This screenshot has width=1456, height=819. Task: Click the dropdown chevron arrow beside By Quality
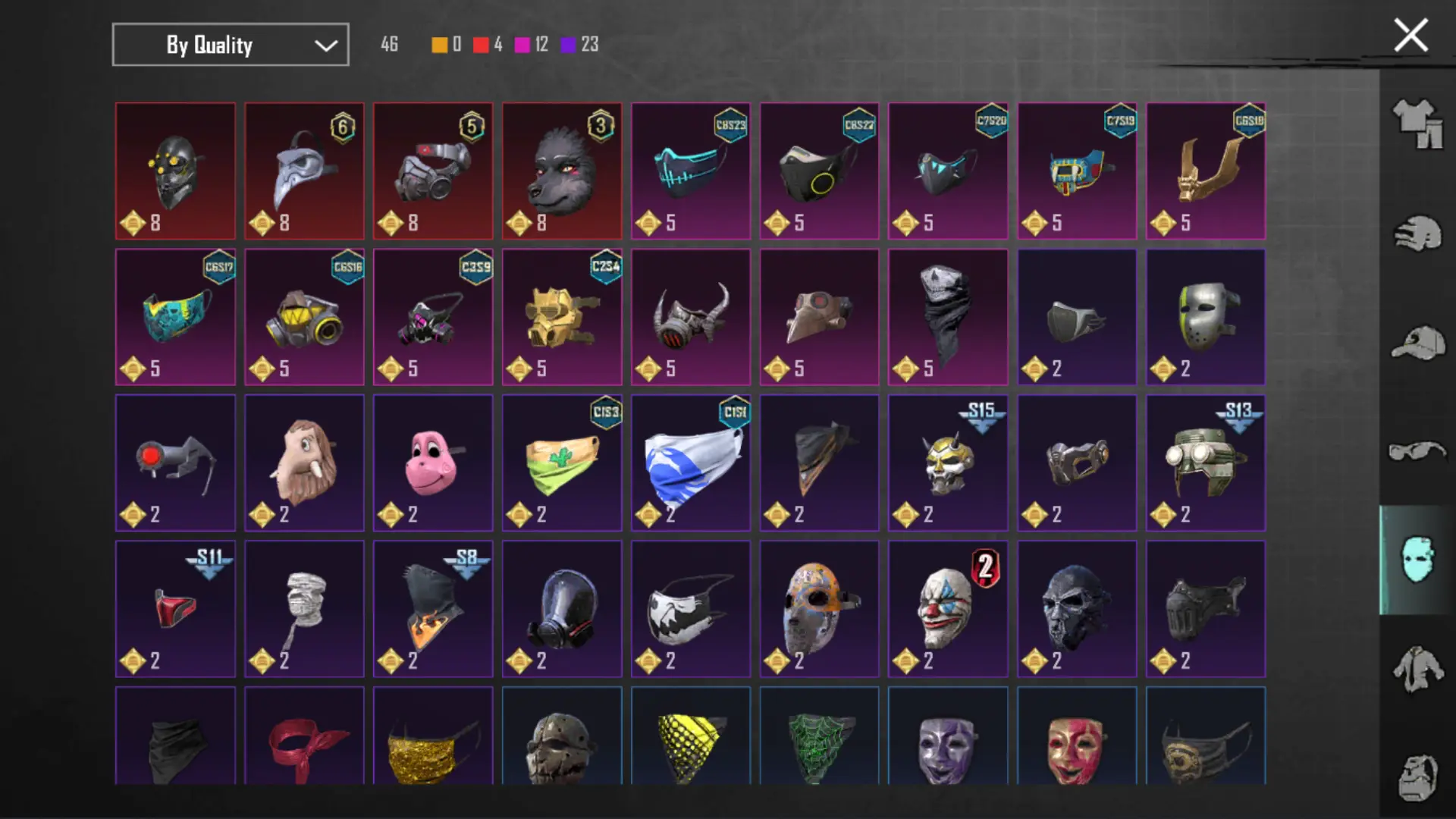(326, 45)
